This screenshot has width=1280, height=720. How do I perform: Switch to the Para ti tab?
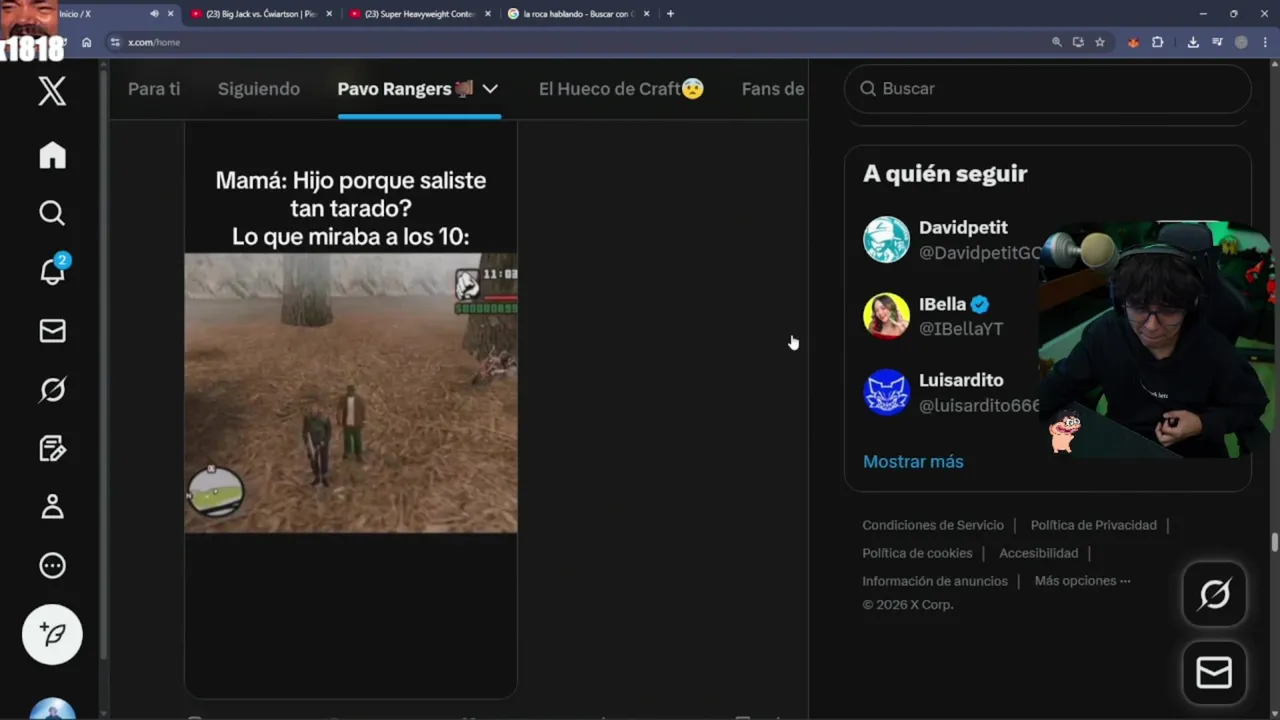tap(154, 89)
